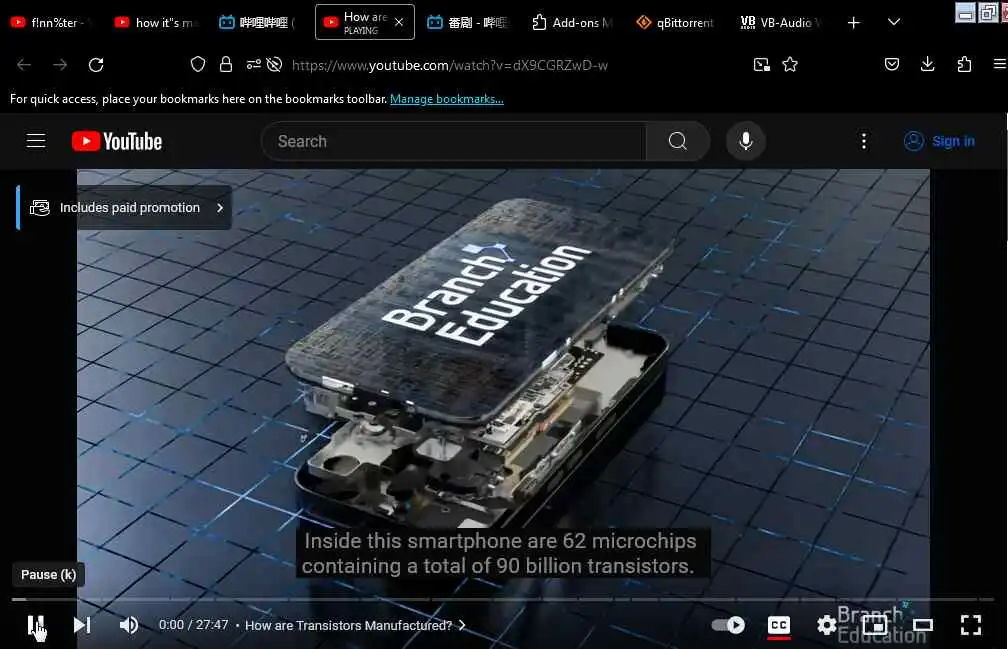This screenshot has width=1008, height=649.
Task: Switch to the first 哔哩哔哩 tab
Action: point(258,22)
